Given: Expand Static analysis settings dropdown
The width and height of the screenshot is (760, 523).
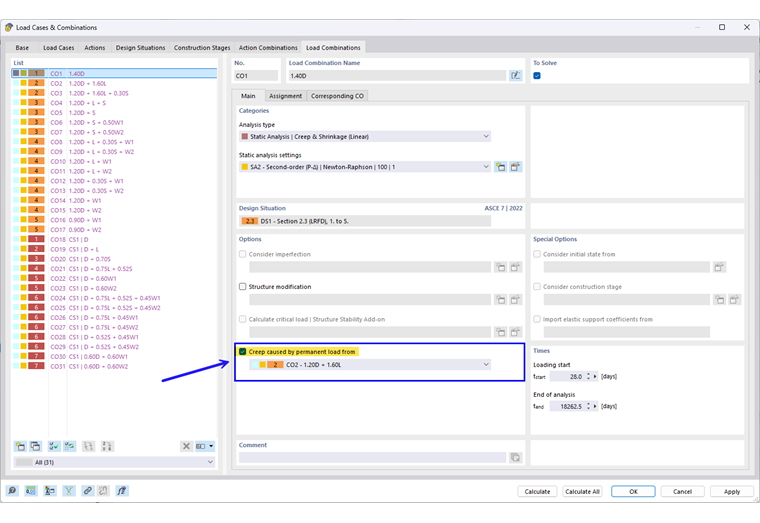Looking at the screenshot, I should pyautogui.click(x=365, y=167).
